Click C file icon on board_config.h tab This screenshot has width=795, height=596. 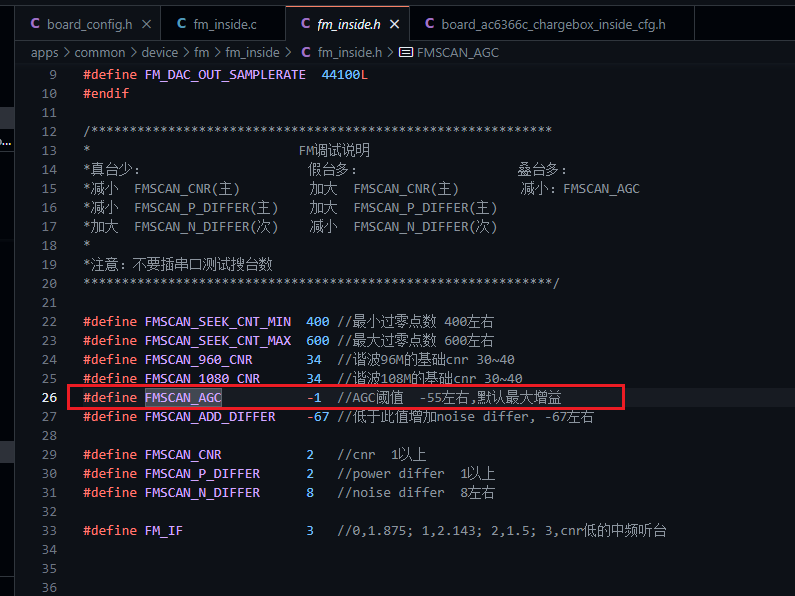(x=35, y=23)
